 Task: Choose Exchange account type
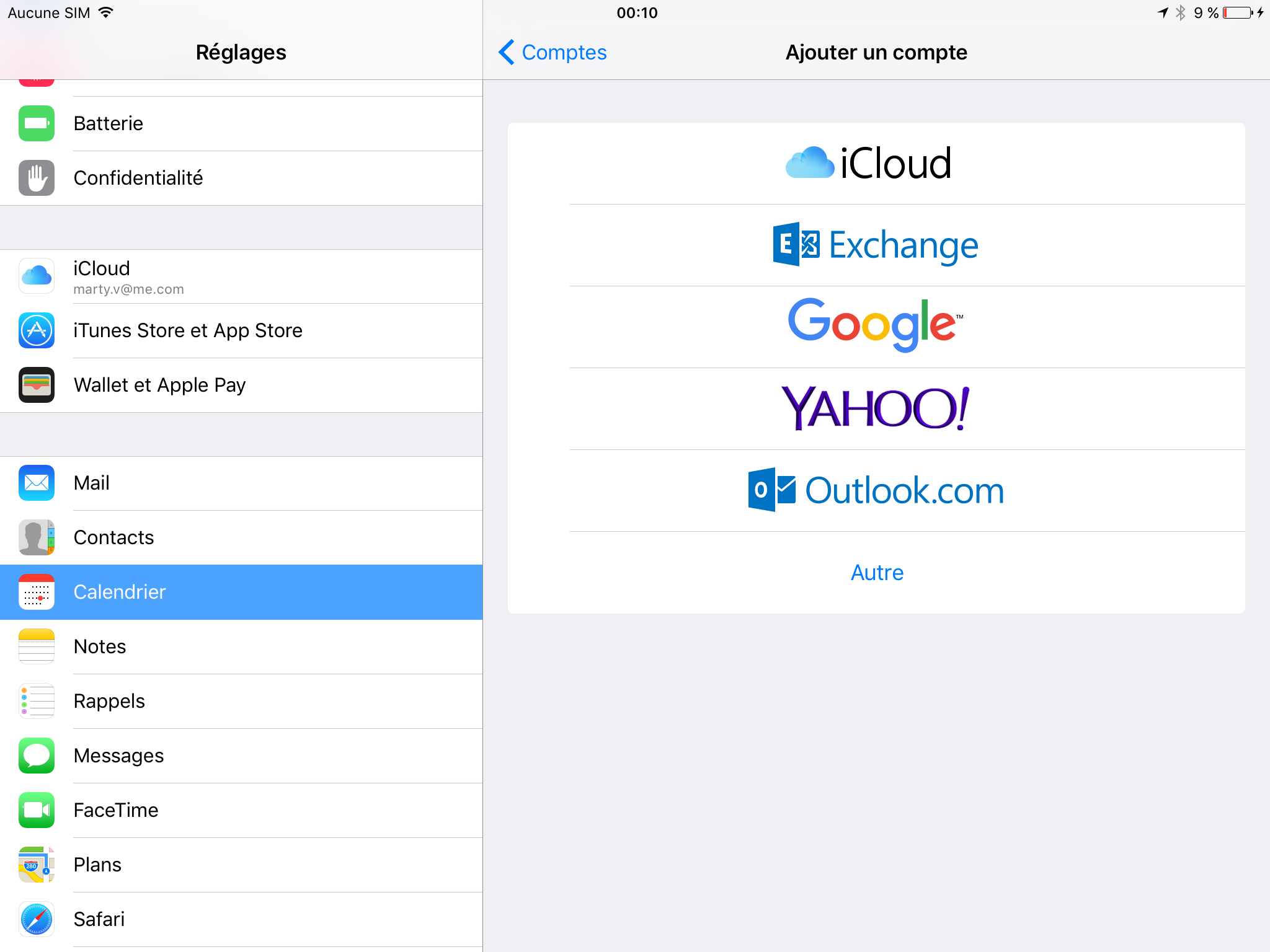click(x=876, y=245)
